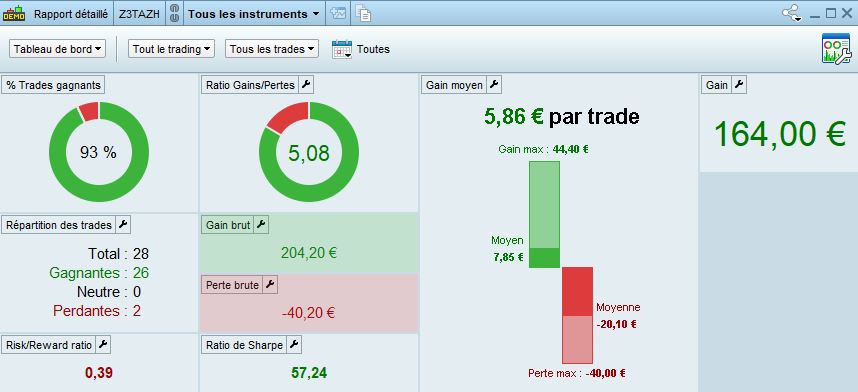Viewport: 858px width, 392px height.
Task: Click the Gain max : 44,40 € label
Action: (x=543, y=149)
